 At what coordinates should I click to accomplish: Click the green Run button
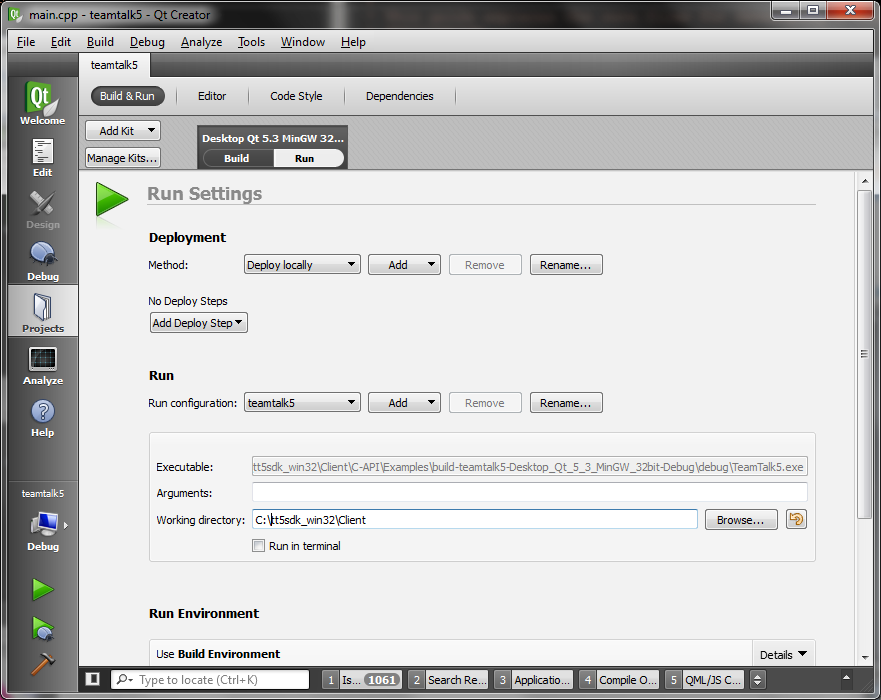[x=42, y=590]
